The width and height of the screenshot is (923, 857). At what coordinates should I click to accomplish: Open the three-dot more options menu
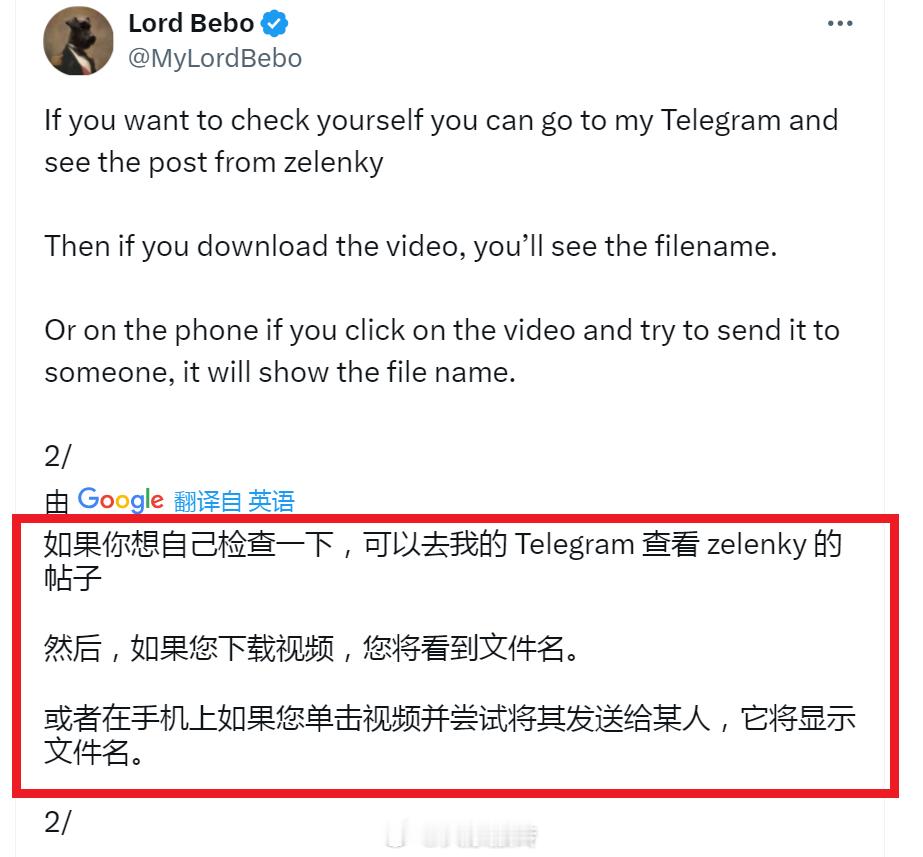coord(839,24)
